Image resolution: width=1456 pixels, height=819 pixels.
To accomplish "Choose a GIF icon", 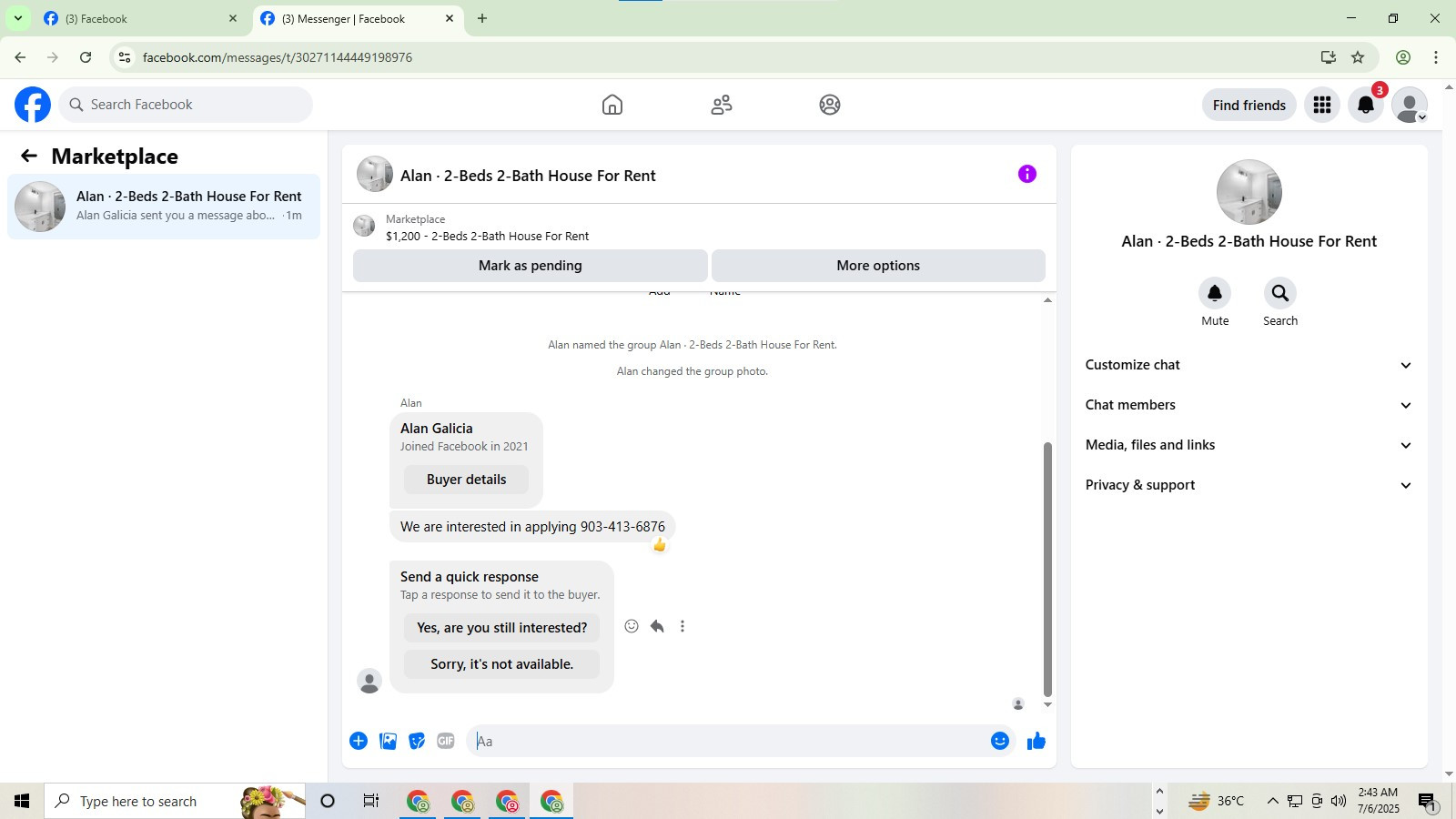I will coord(446,741).
